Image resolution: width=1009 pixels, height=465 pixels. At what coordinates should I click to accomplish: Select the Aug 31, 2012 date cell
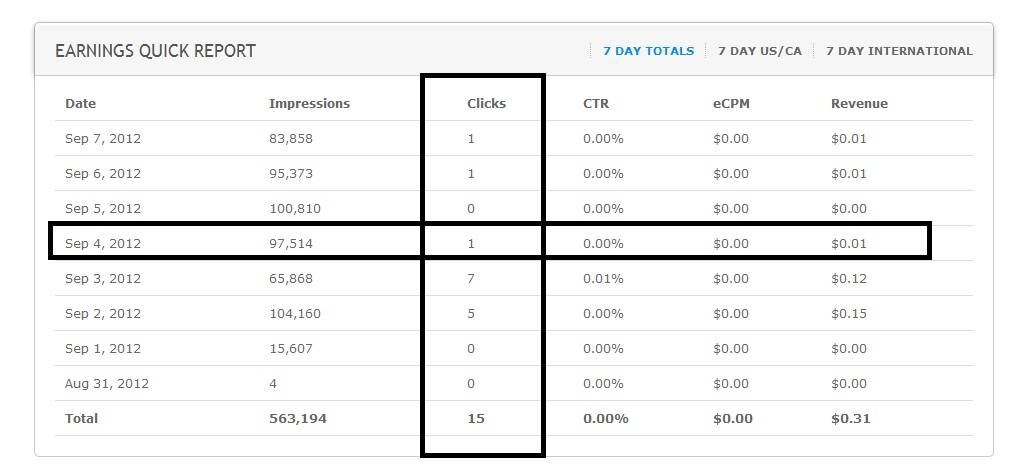point(107,384)
